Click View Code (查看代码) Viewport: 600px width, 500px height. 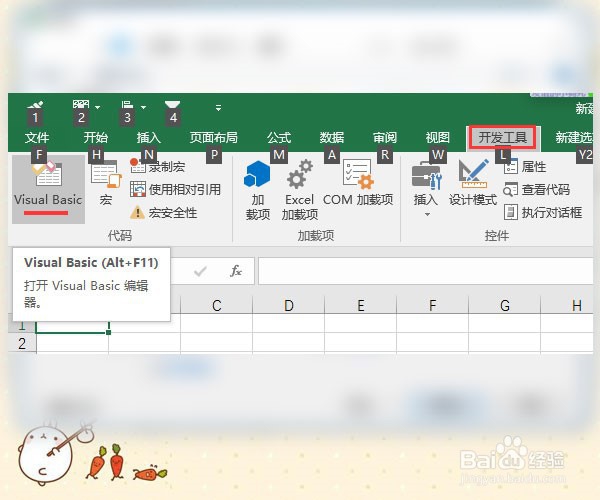[536, 189]
